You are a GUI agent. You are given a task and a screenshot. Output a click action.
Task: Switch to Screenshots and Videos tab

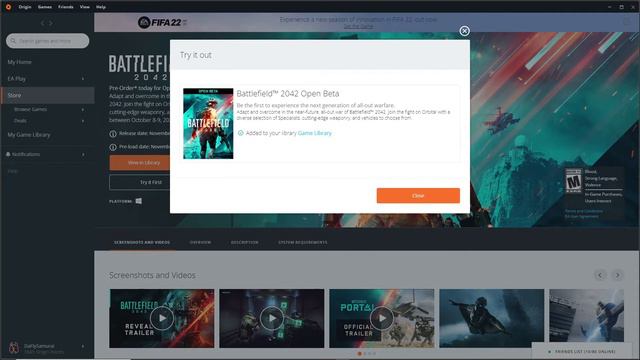(x=142, y=242)
